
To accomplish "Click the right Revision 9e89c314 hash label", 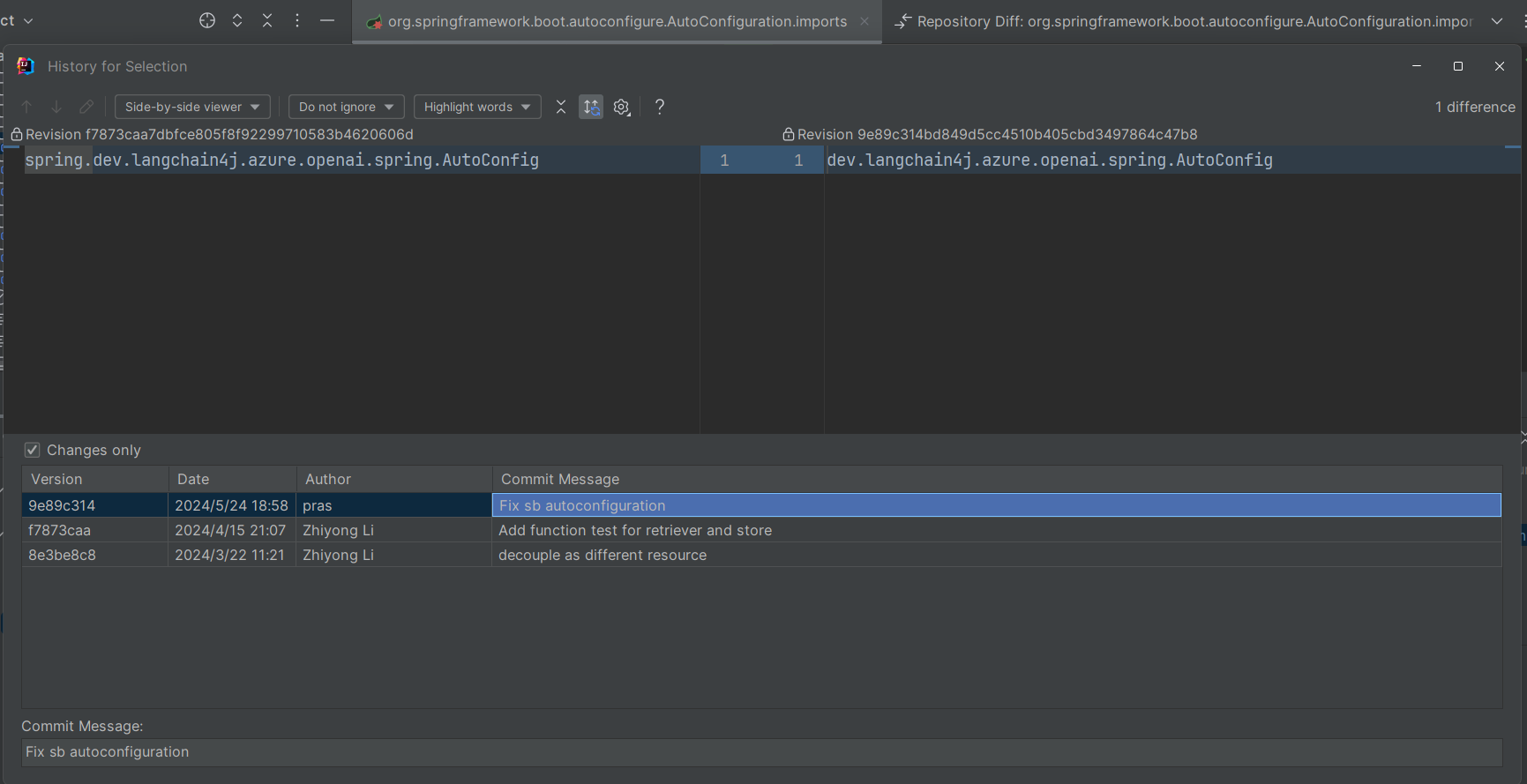I will 998,134.
